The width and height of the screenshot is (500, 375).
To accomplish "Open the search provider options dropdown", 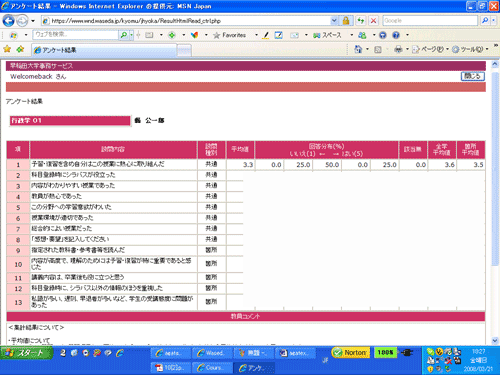I will (x=493, y=21).
